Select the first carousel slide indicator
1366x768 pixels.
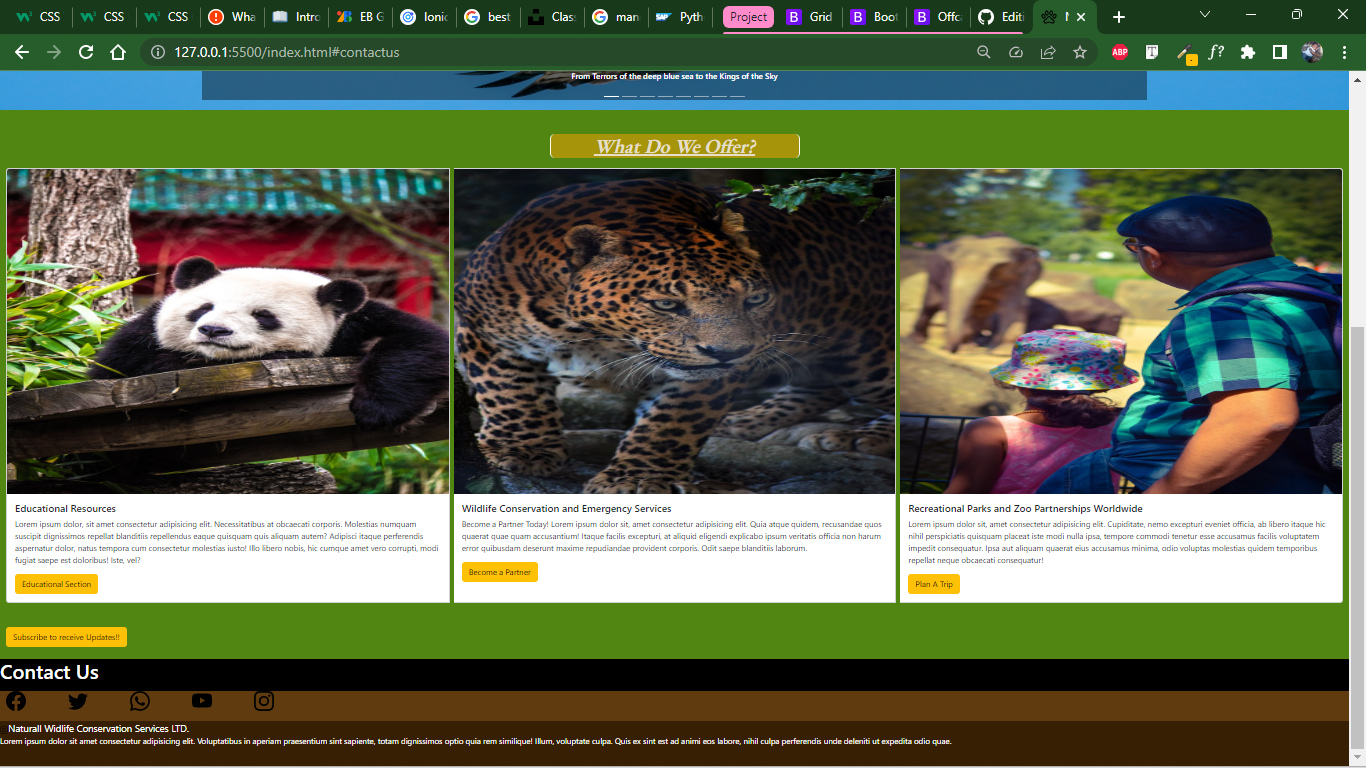611,96
